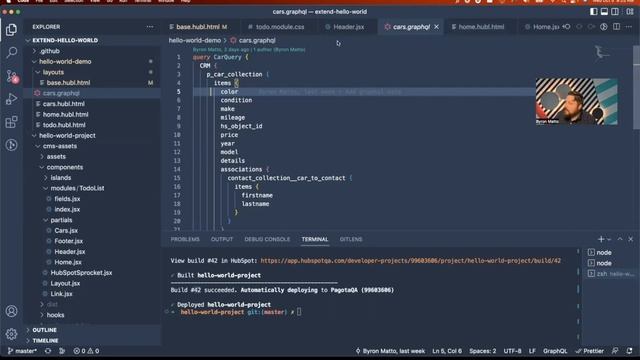Open fields.jsx in TodoList module
The image size is (640, 360).
pyautogui.click(x=92, y=199)
